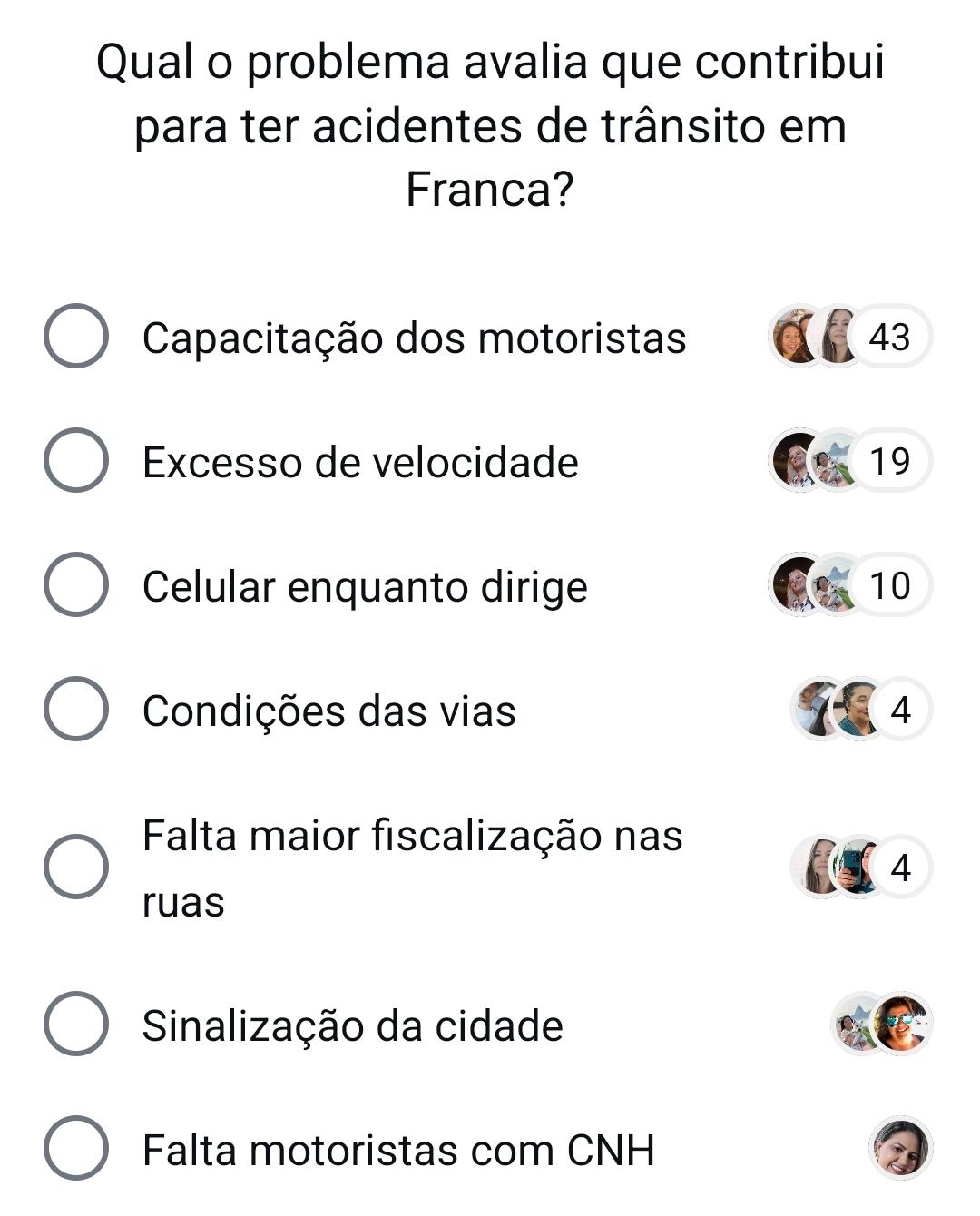View the 19 voters of Excesso de velocidade
Image resolution: width=980 pixels, height=1216 pixels.
coord(889,461)
